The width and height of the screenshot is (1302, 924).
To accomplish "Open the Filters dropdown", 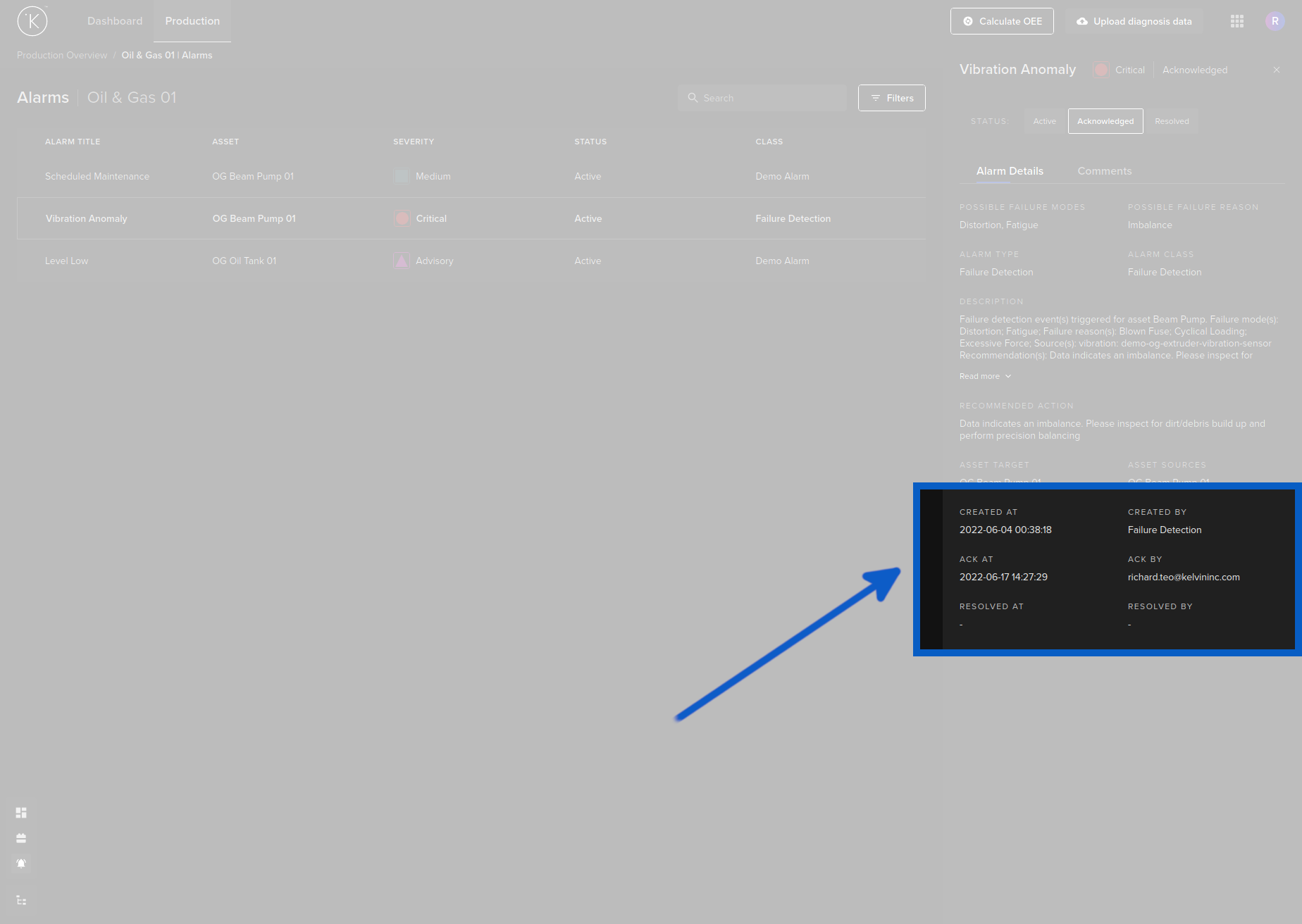I will pos(891,98).
